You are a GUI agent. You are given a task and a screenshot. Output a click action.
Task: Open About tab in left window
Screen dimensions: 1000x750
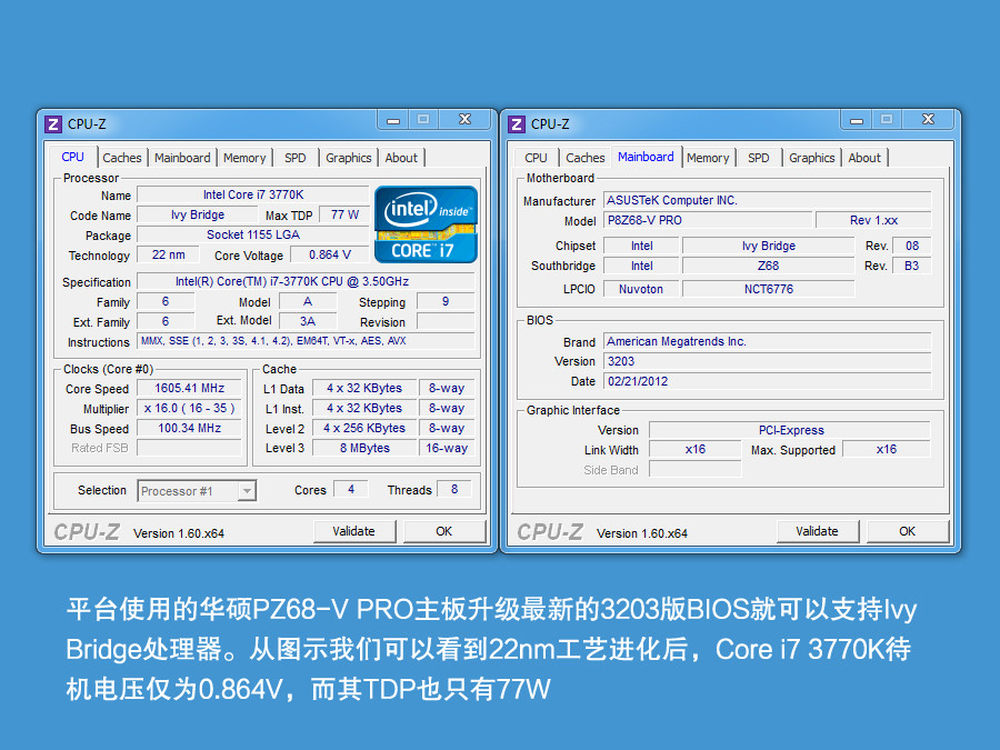[401, 158]
